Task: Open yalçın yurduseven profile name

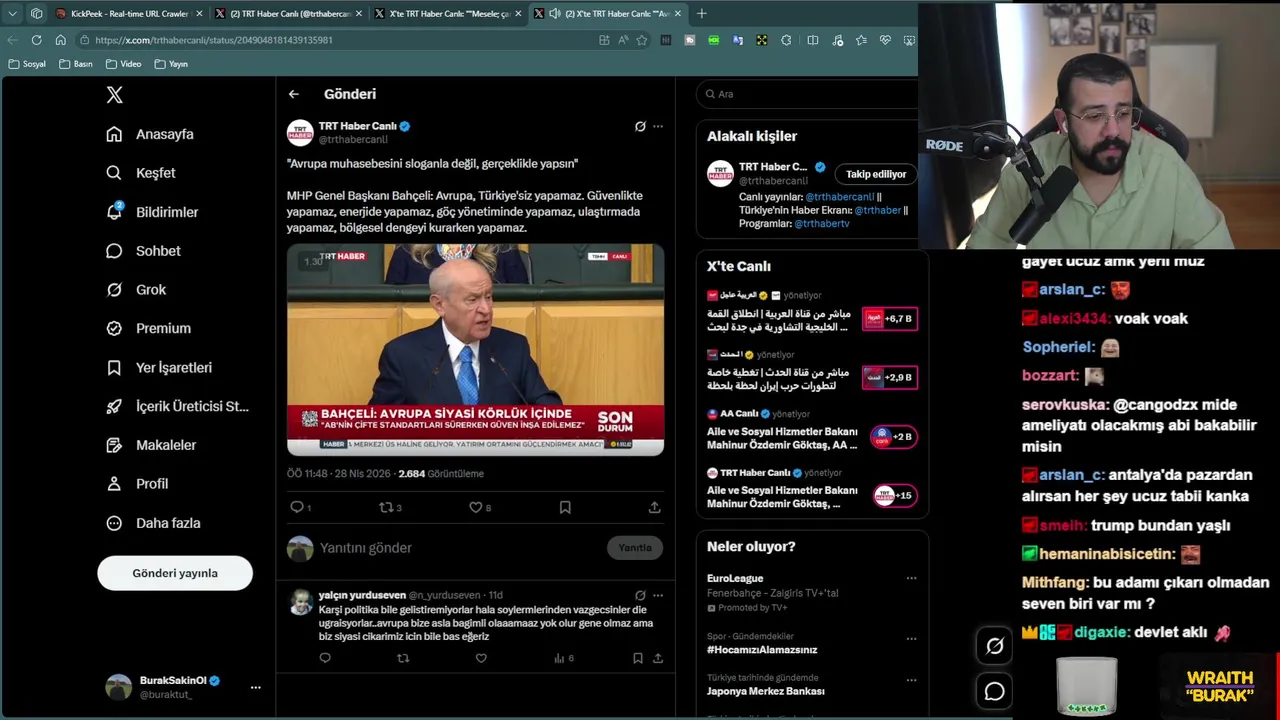Action: 362,595
